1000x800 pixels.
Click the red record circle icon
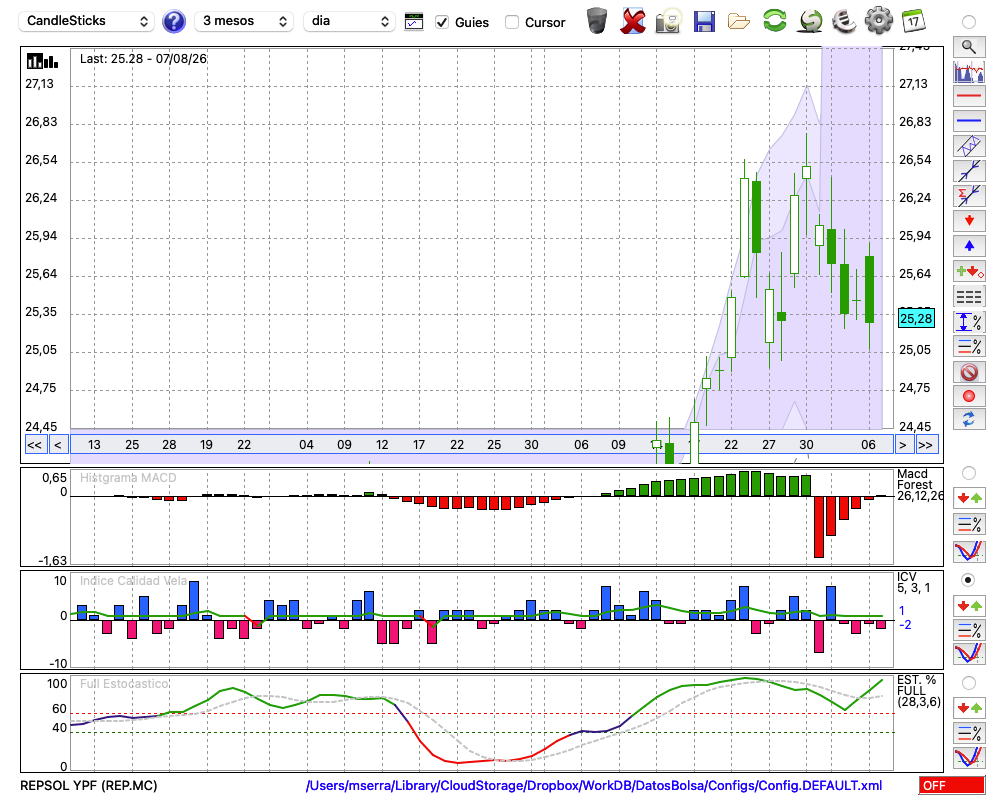[x=969, y=396]
